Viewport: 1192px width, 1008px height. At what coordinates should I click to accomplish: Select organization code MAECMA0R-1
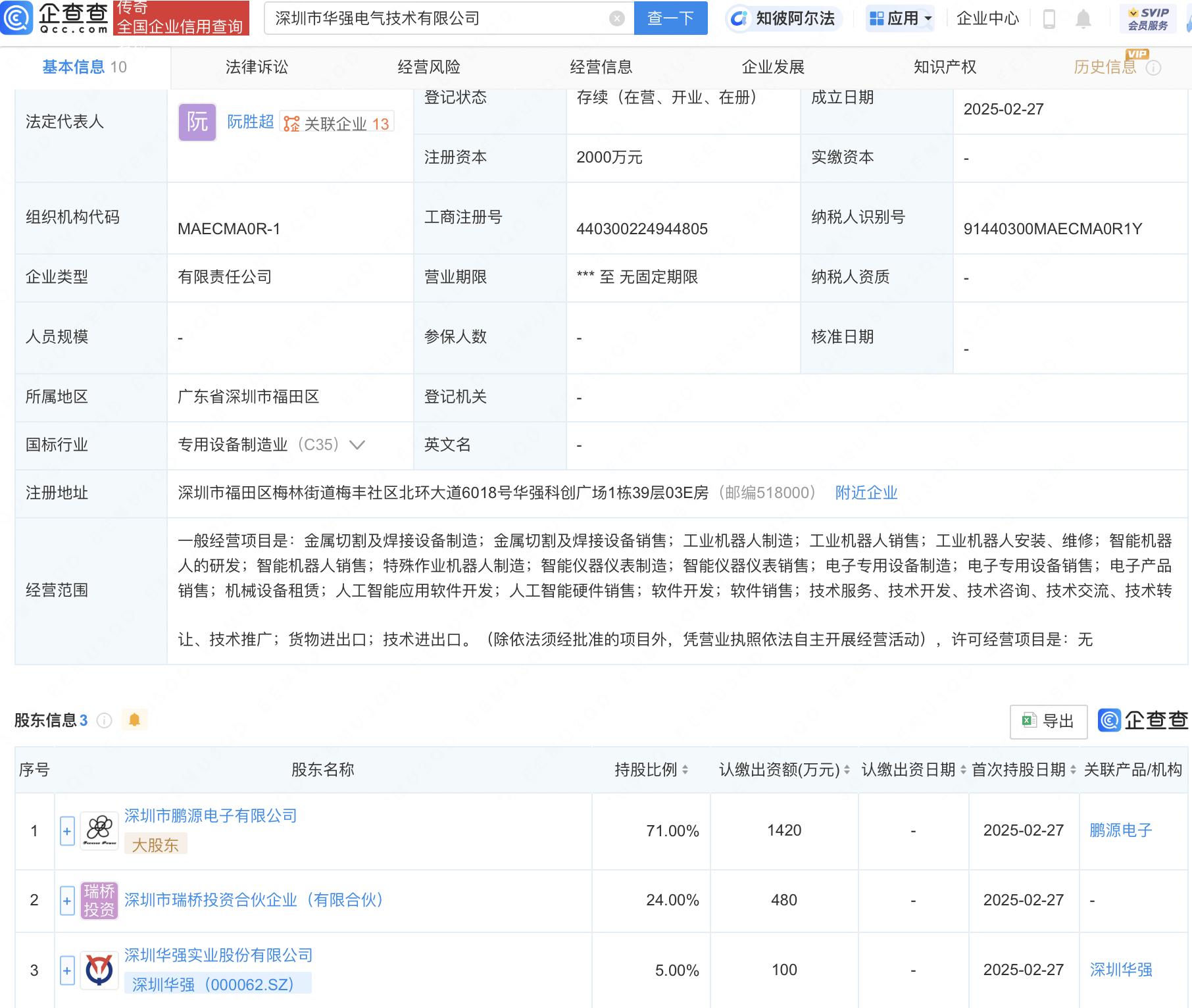coord(229,229)
